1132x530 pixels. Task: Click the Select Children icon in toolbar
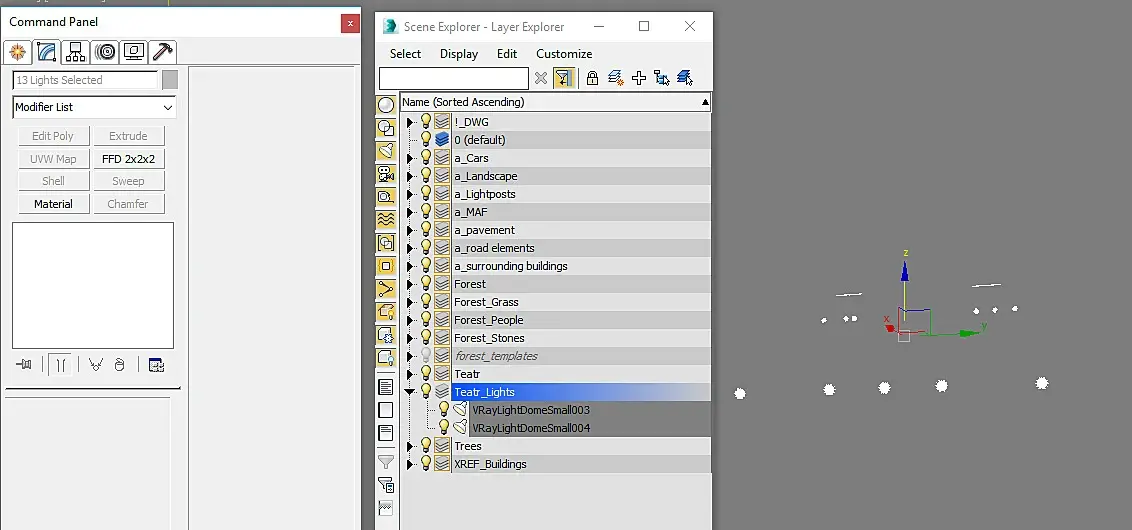[x=661, y=78]
